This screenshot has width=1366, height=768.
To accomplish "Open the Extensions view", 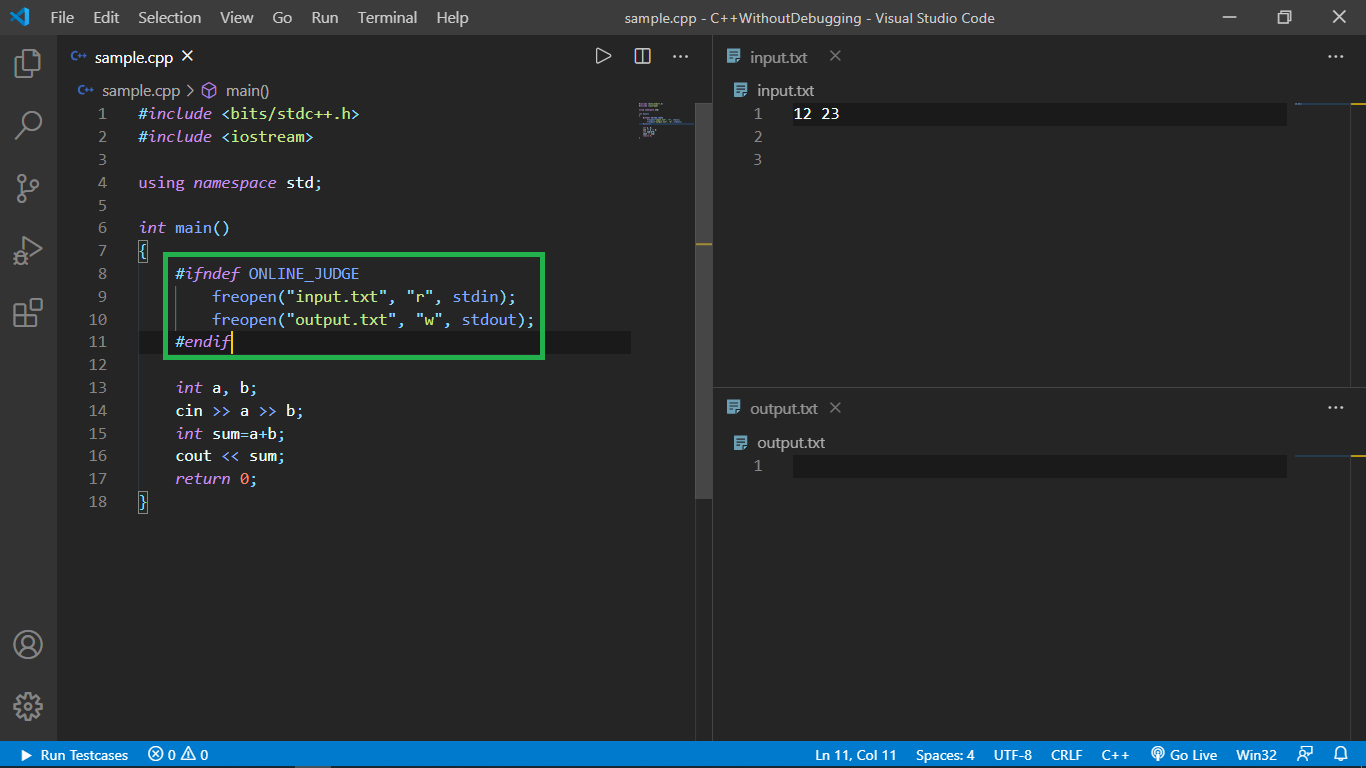I will tap(28, 313).
